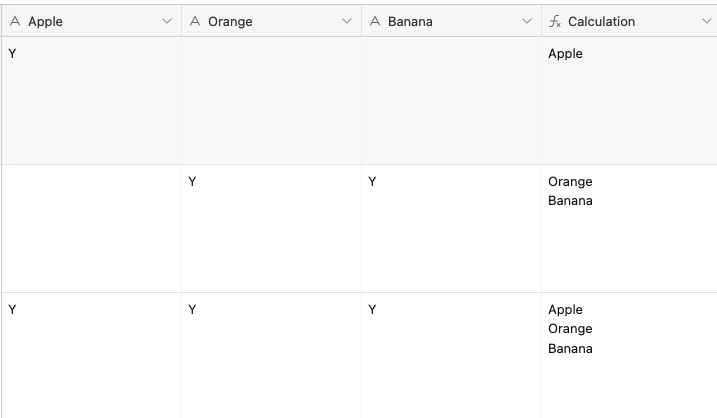Click the text field icon beside Apple
This screenshot has width=717, height=418.
coord(15,21)
